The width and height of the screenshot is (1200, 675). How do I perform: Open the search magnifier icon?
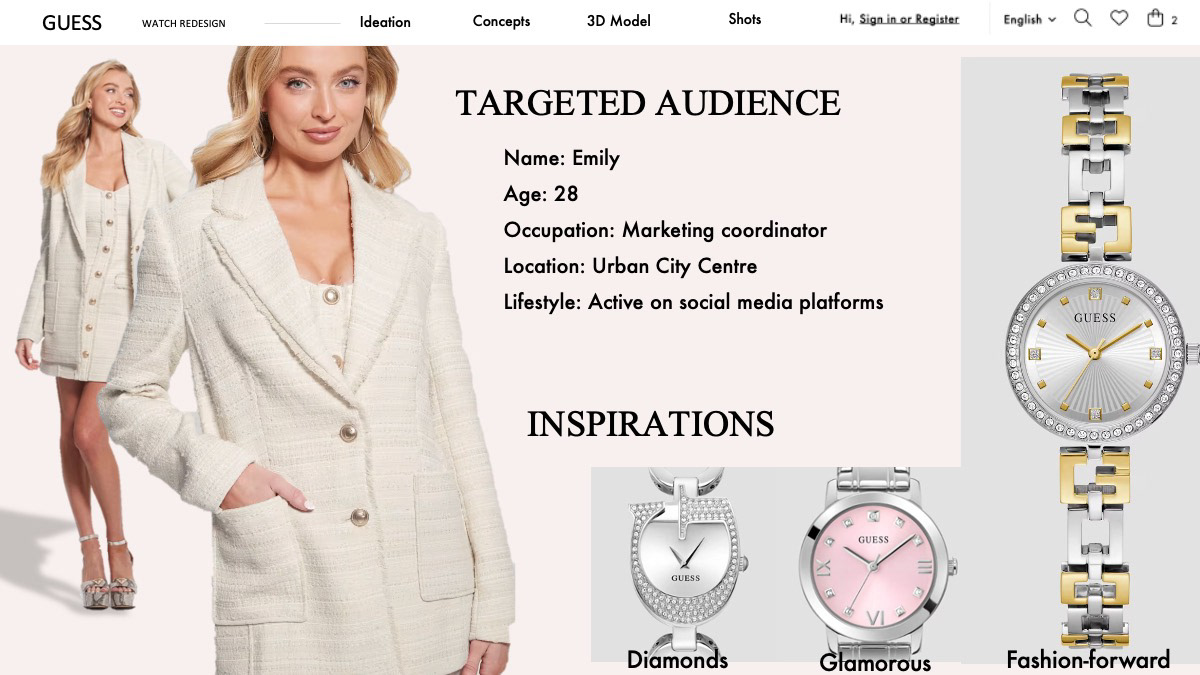point(1083,18)
